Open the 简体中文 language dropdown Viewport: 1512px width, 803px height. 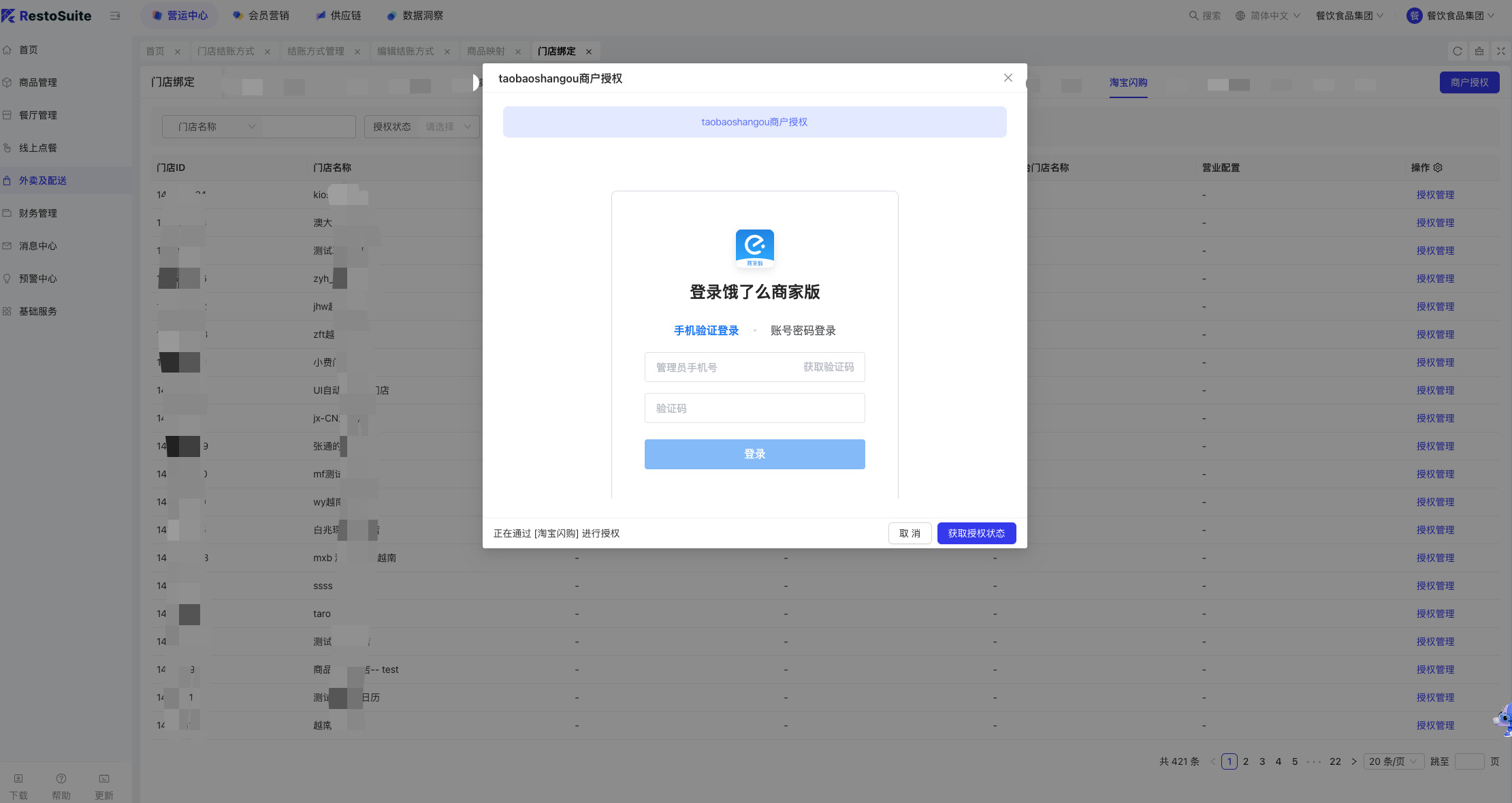tap(1268, 16)
